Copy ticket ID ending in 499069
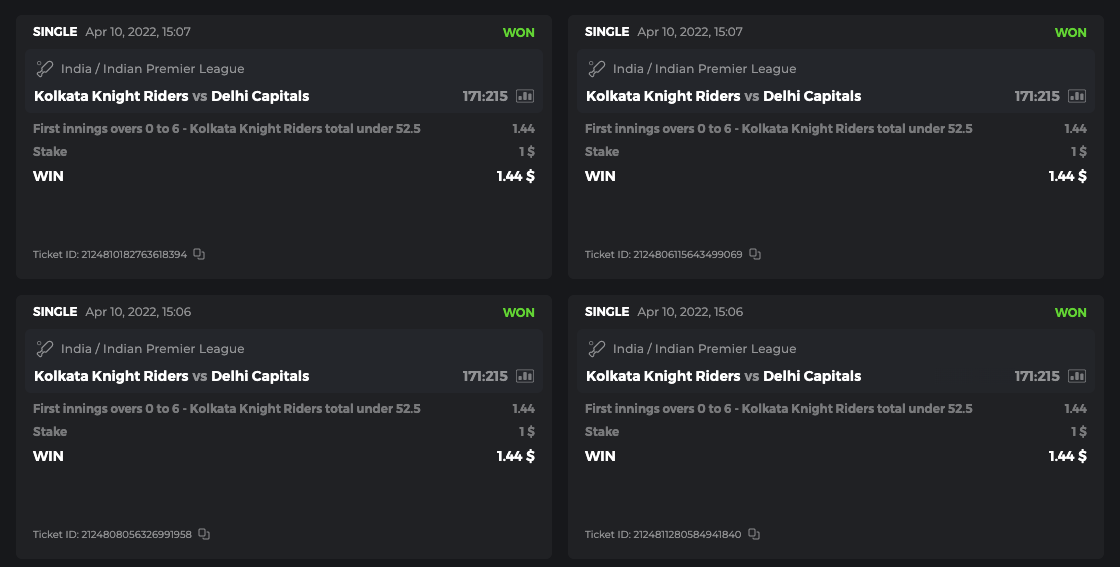Screen dimensions: 1120x567 point(755,254)
